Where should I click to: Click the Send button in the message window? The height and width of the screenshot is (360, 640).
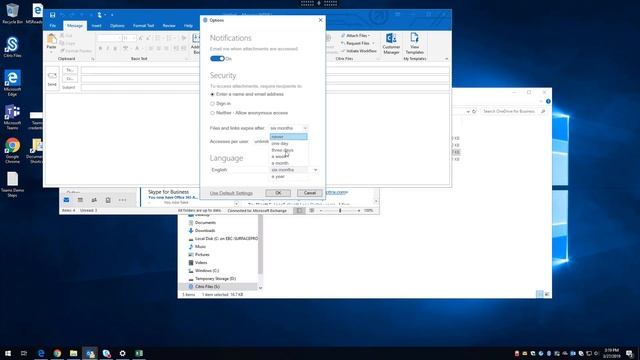click(x=52, y=78)
